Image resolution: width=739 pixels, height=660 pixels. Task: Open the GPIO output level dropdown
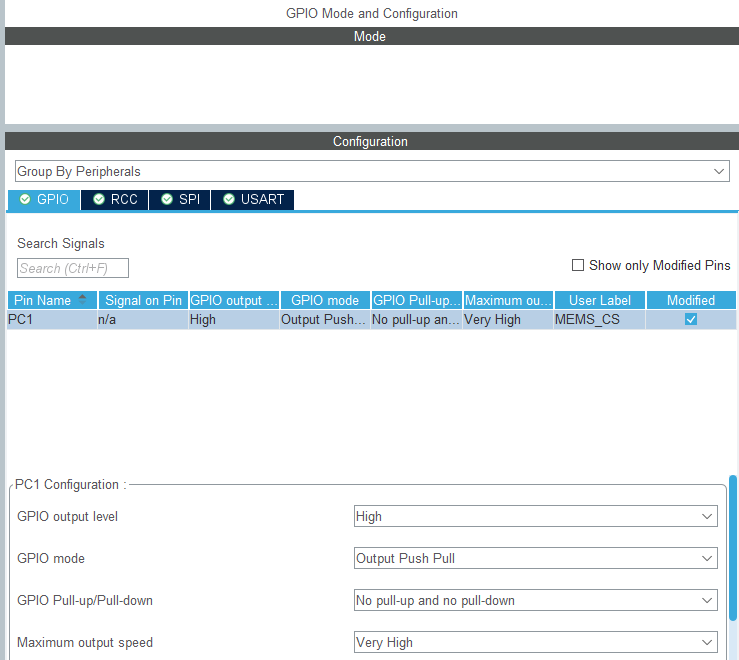click(536, 516)
